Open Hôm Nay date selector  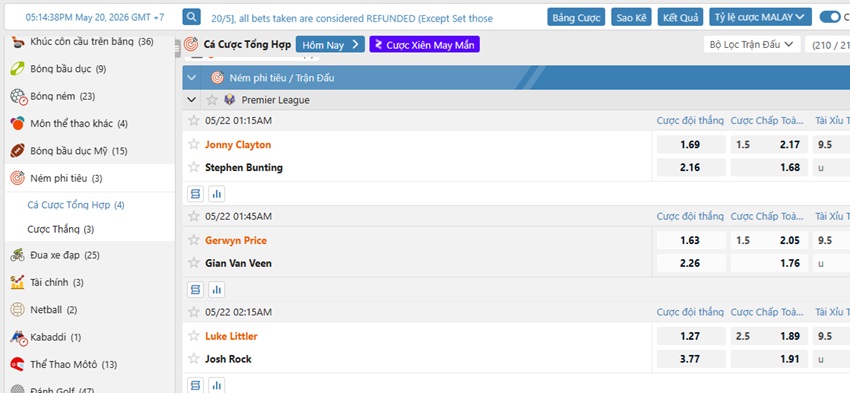click(x=330, y=44)
